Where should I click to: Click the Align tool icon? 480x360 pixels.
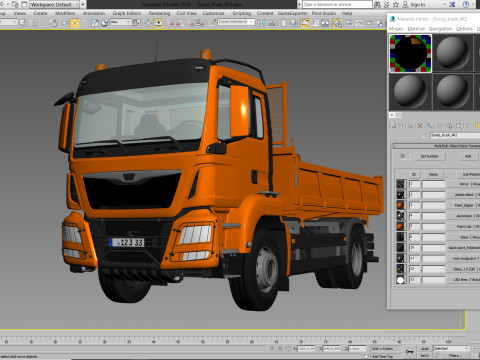[x=272, y=23]
